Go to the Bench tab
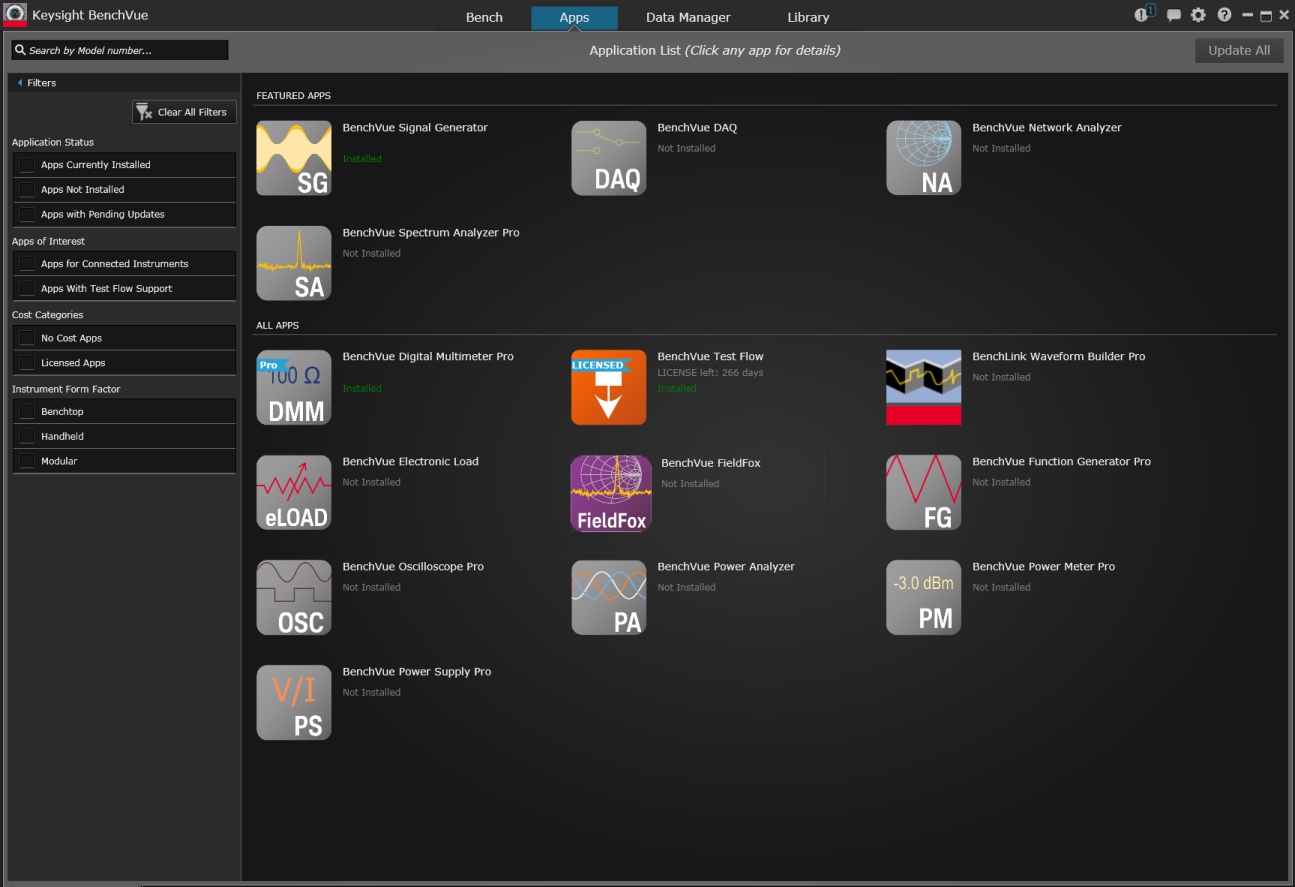The height and width of the screenshot is (887, 1295). pyautogui.click(x=484, y=18)
